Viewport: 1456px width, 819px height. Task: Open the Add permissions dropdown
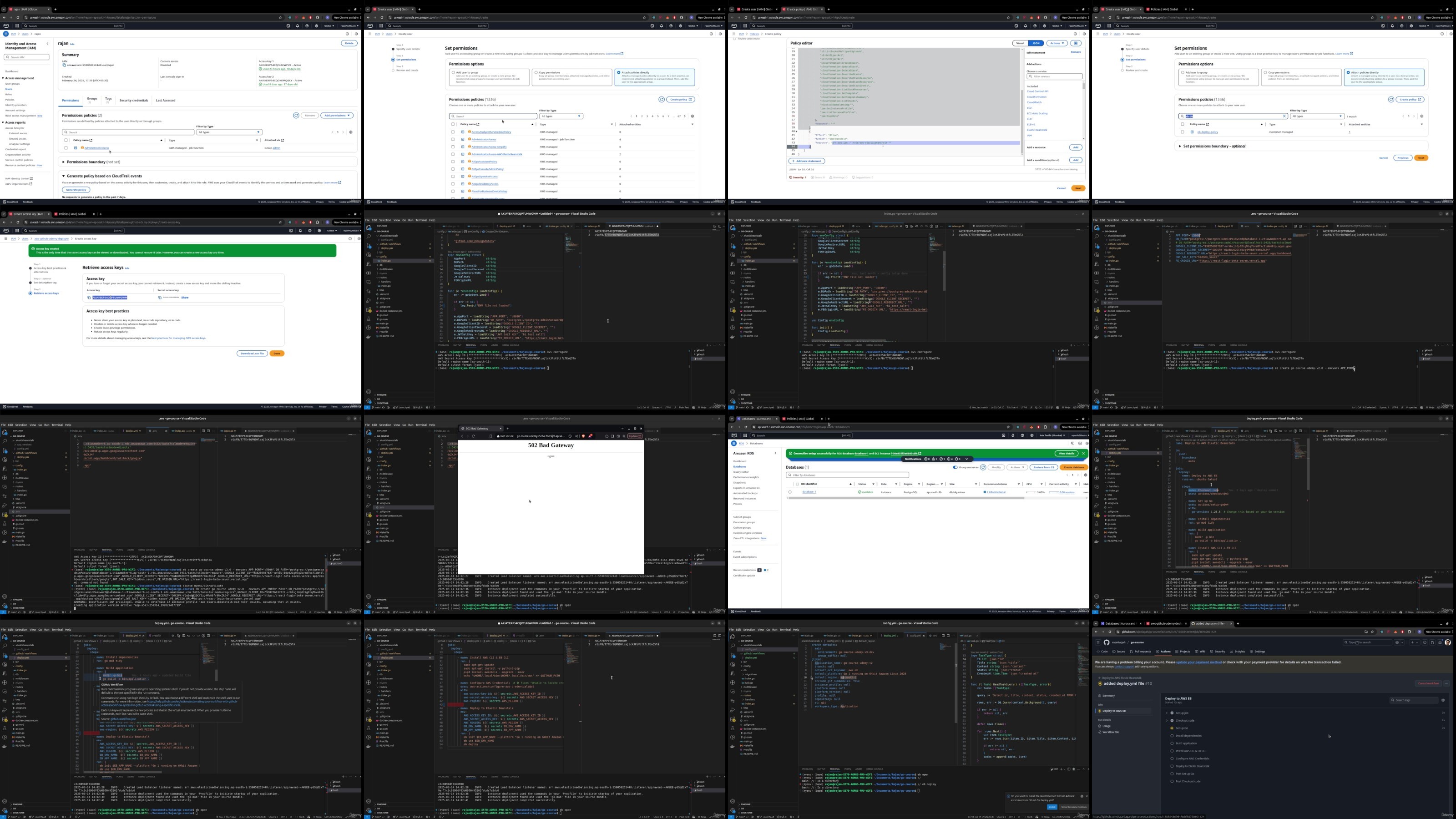(x=337, y=115)
